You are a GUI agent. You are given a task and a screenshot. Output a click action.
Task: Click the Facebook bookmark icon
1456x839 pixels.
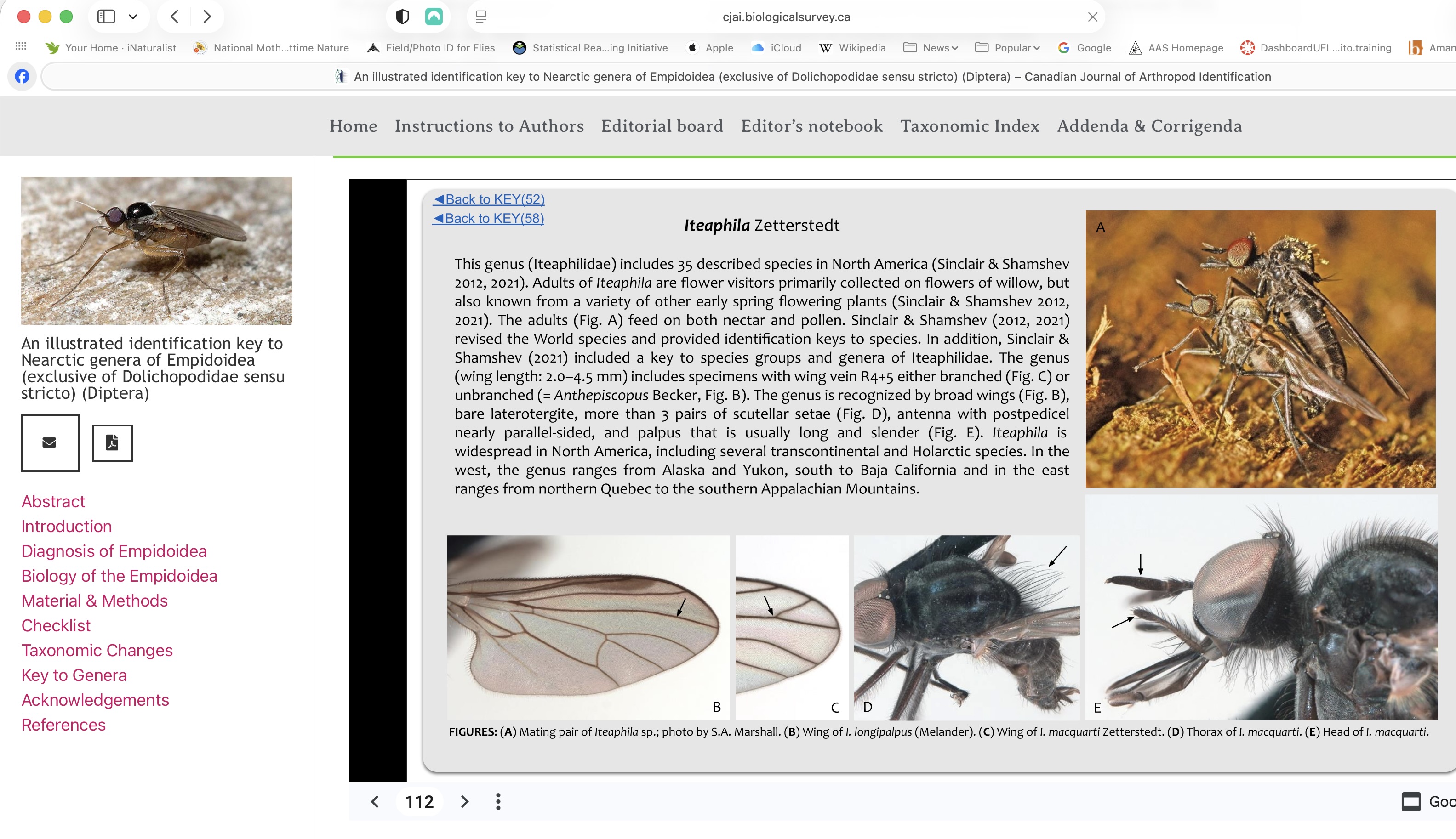[22, 77]
